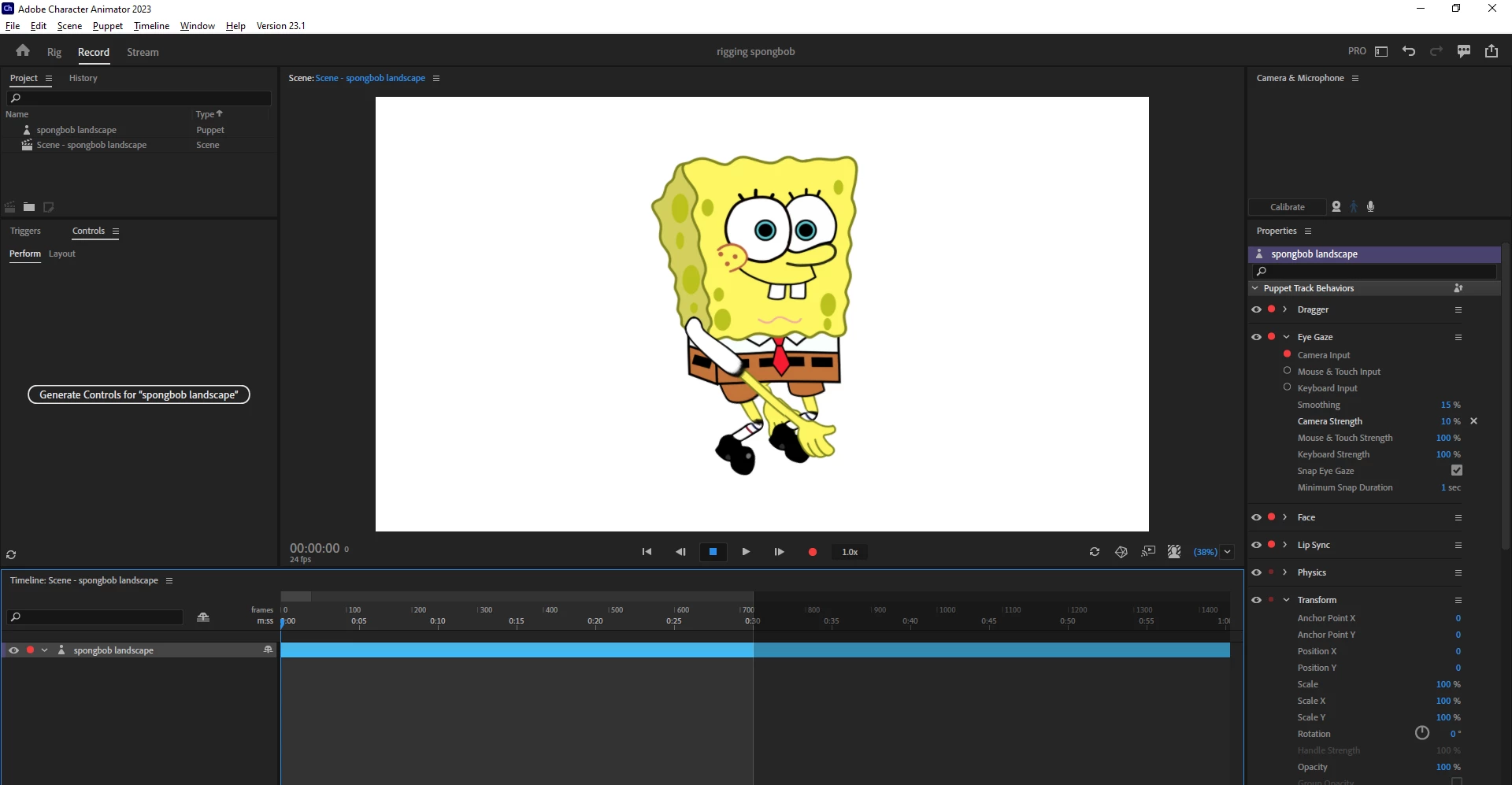Expand the Face behavior

[x=1285, y=517]
